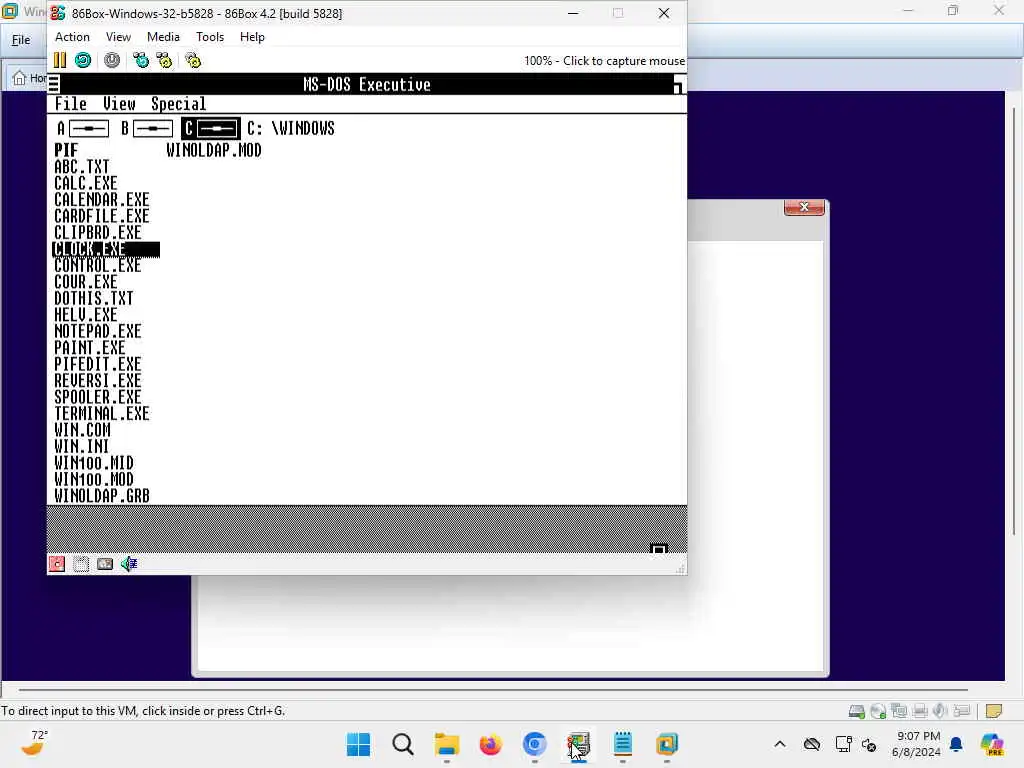Click the minimized icon in Windows 1.0 icon area
Screen dimensions: 1024x768
pos(658,549)
